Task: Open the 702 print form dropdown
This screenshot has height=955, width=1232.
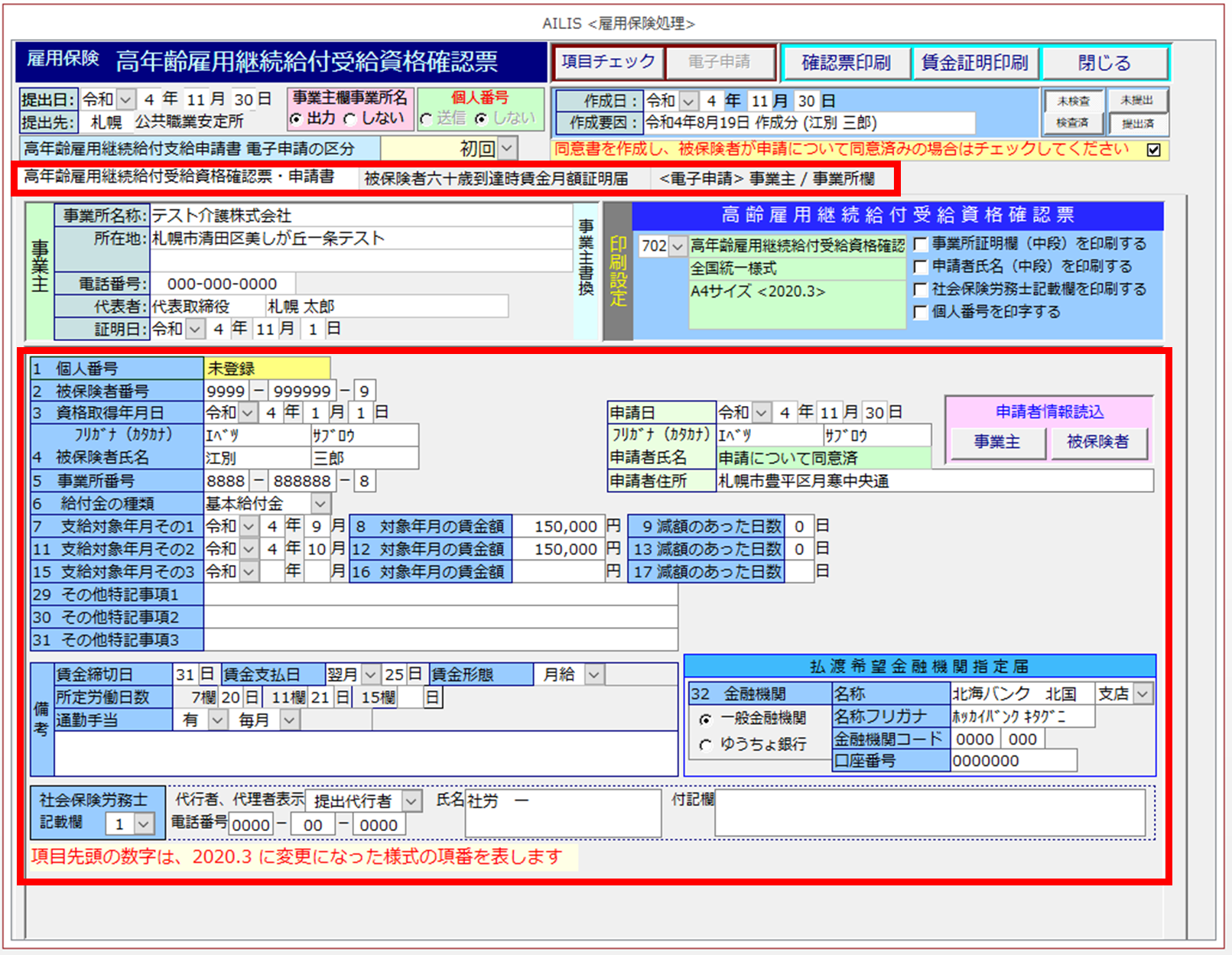Action: point(677,246)
